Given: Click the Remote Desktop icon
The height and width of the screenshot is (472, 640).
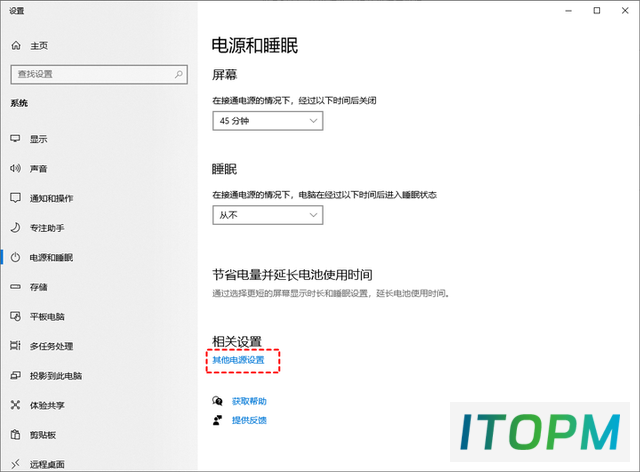Looking at the screenshot, I should point(15,464).
